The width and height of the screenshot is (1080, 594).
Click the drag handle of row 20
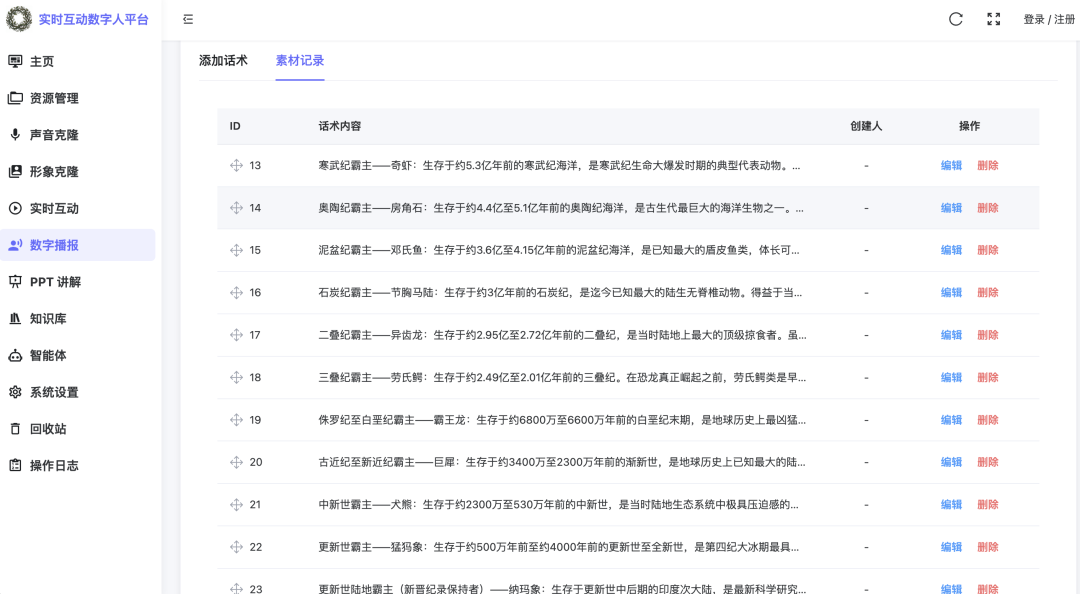(236, 462)
